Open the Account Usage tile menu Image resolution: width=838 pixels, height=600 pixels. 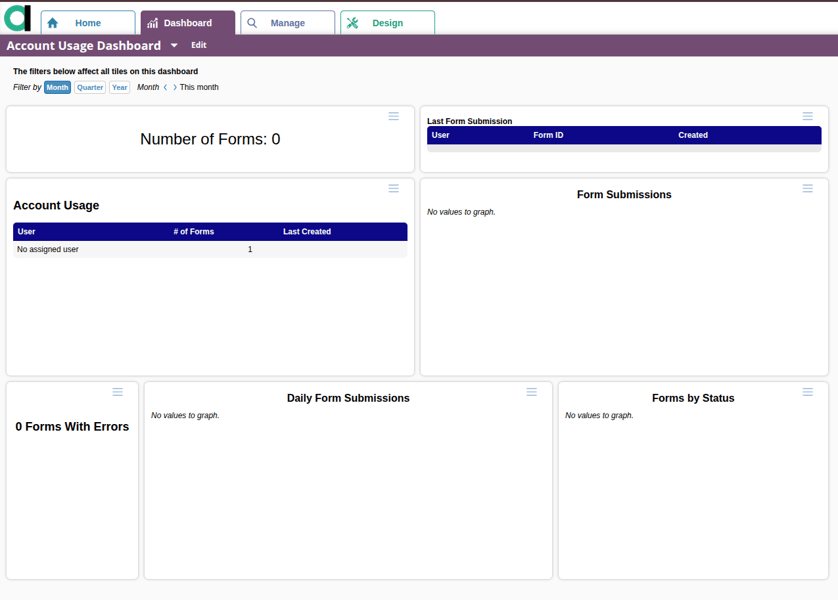pyautogui.click(x=394, y=188)
